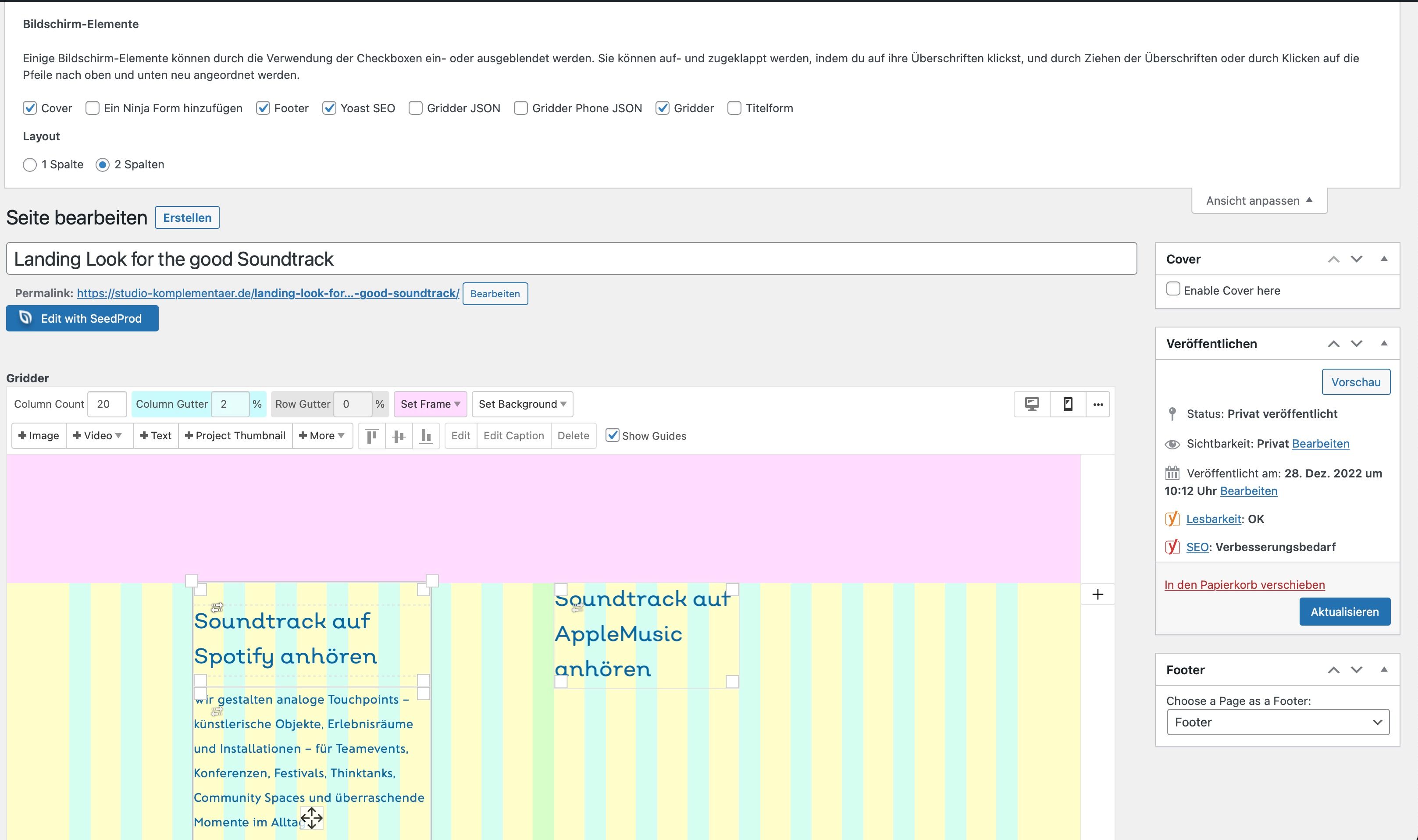Click the plus icon to add row
This screenshot has height=840, width=1418.
point(1097,594)
